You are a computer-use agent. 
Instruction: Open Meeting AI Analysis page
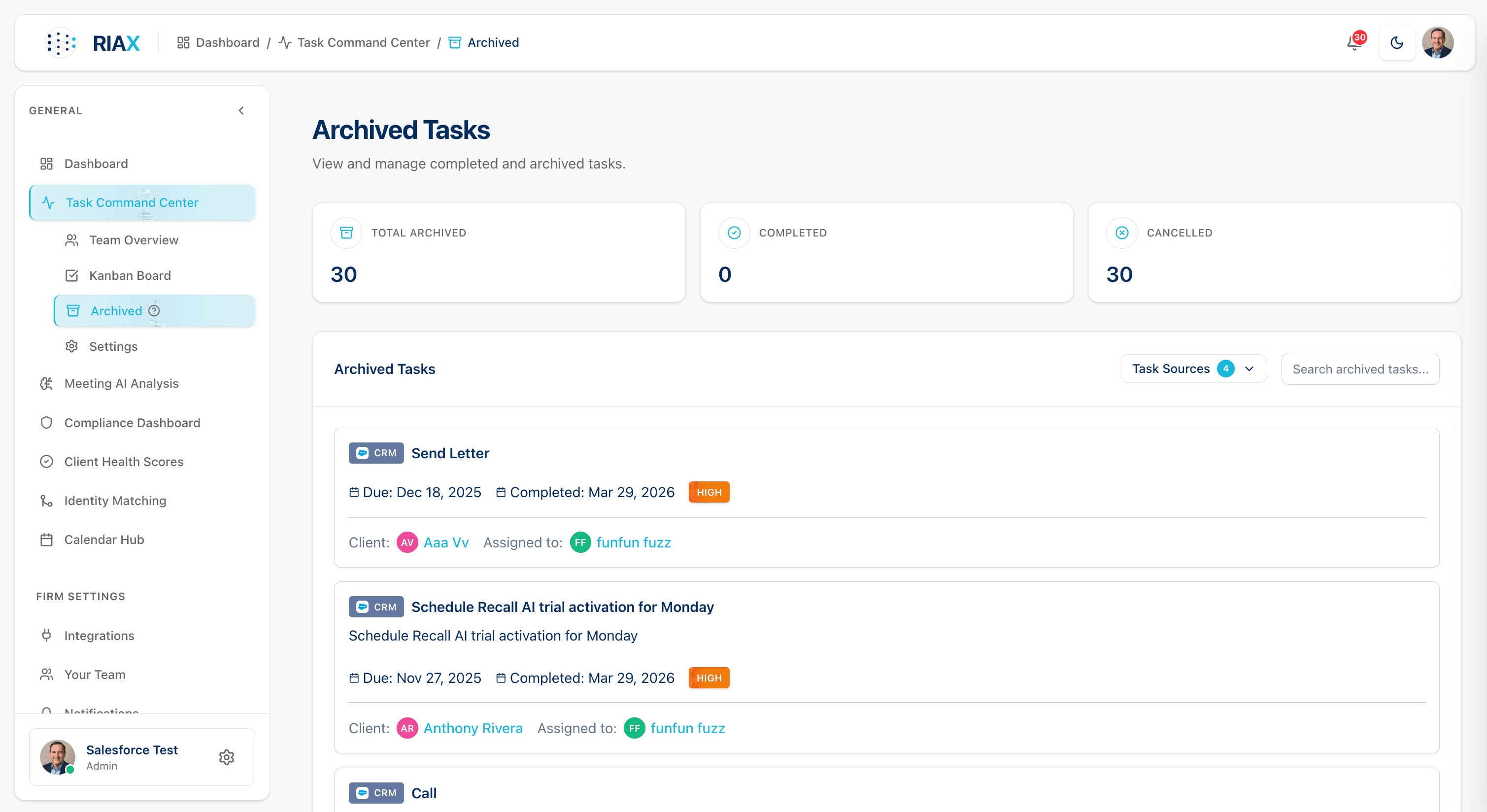[142, 384]
